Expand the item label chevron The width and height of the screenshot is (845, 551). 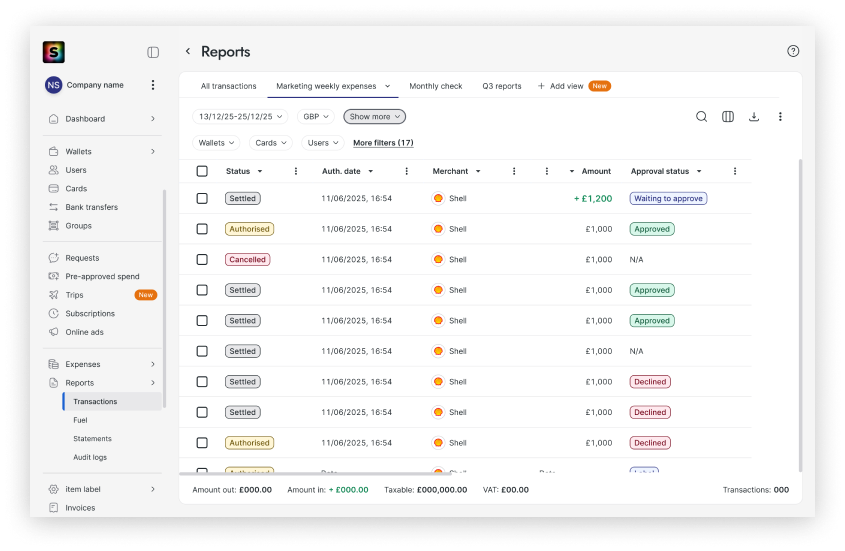(153, 490)
